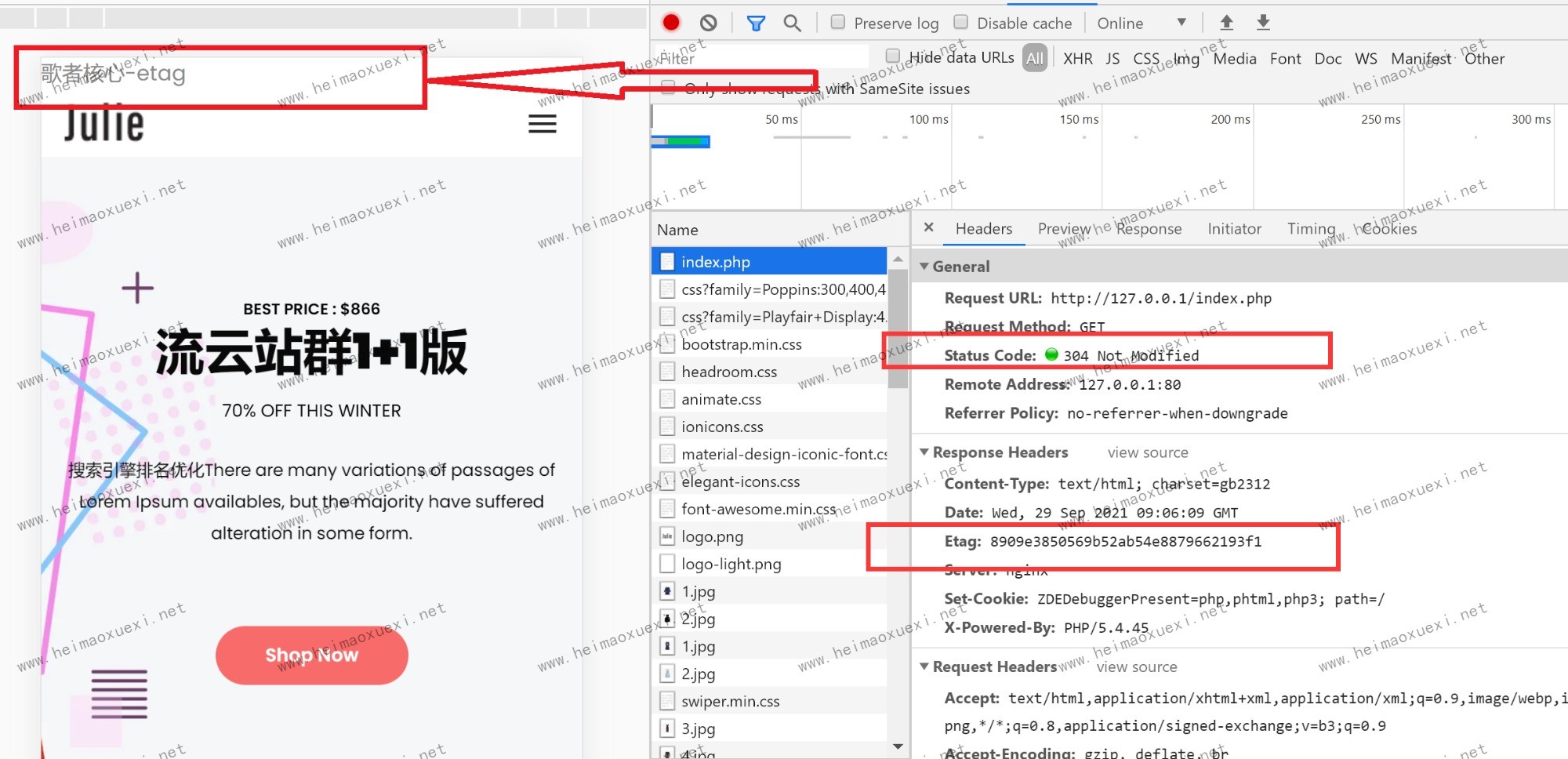The width and height of the screenshot is (1568, 759).
Task: Click the Shop Now button
Action: coord(311,655)
